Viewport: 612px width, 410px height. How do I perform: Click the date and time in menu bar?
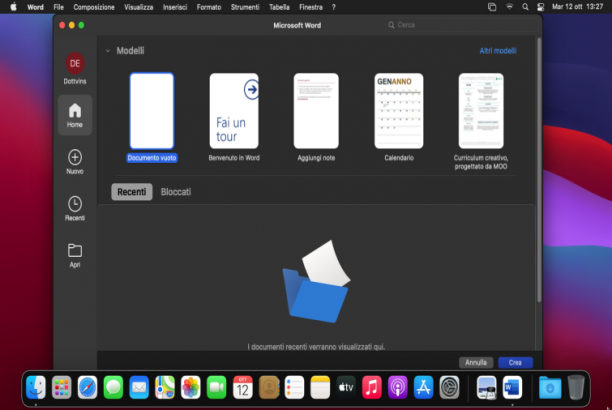pos(578,7)
